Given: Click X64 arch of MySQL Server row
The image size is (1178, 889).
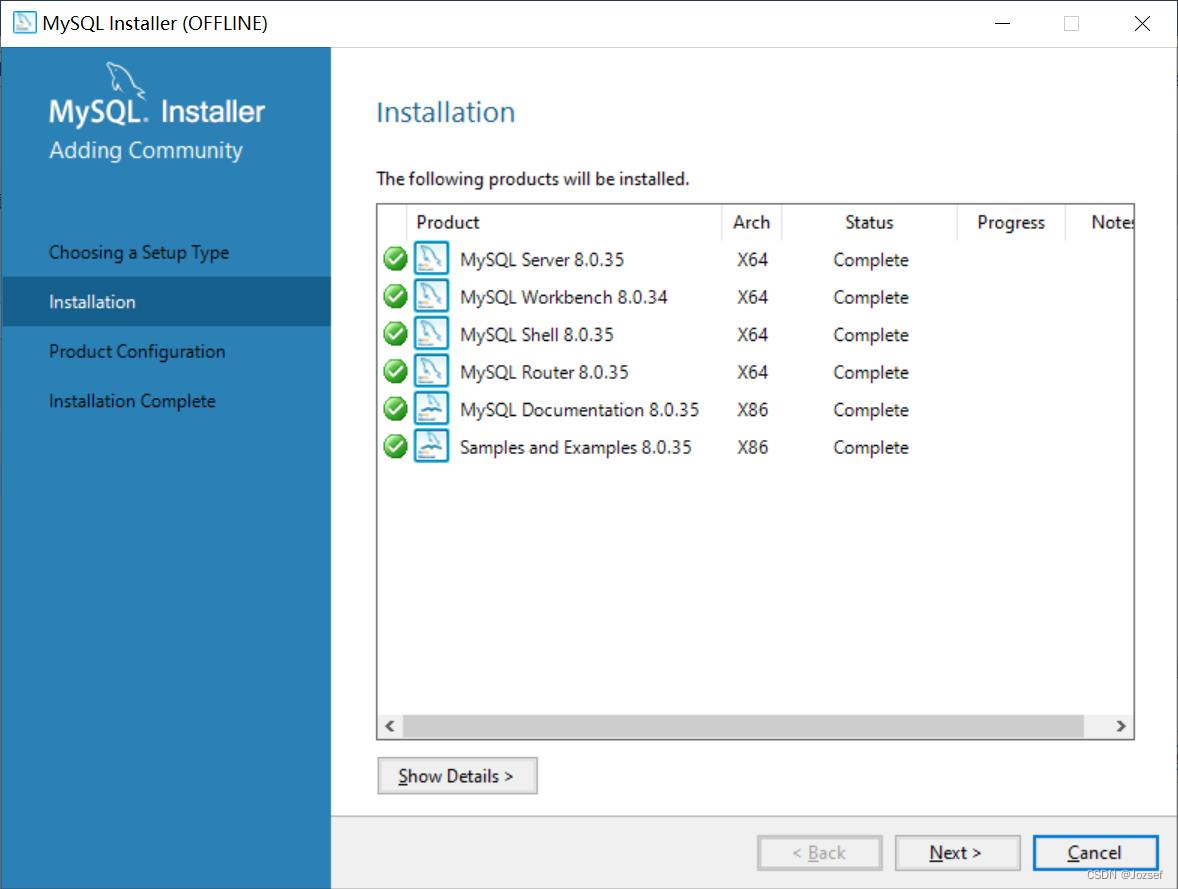Looking at the screenshot, I should coord(752,259).
